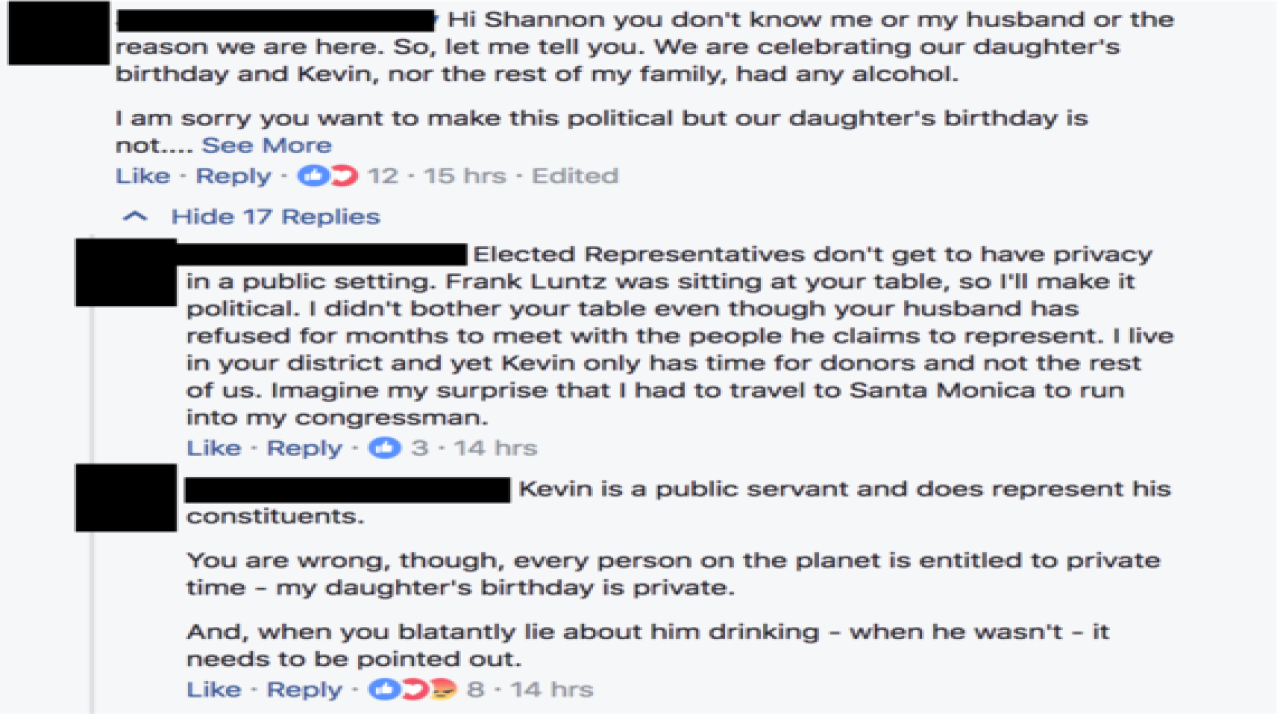Click the thumbs-up reaction icon on the first comment
Viewport: 1280px width, 720px height.
click(x=311, y=175)
